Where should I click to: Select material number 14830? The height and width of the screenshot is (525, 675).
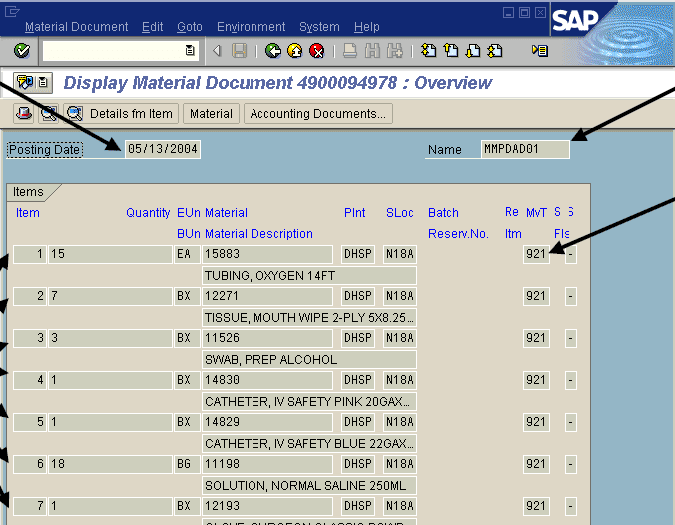coord(267,380)
